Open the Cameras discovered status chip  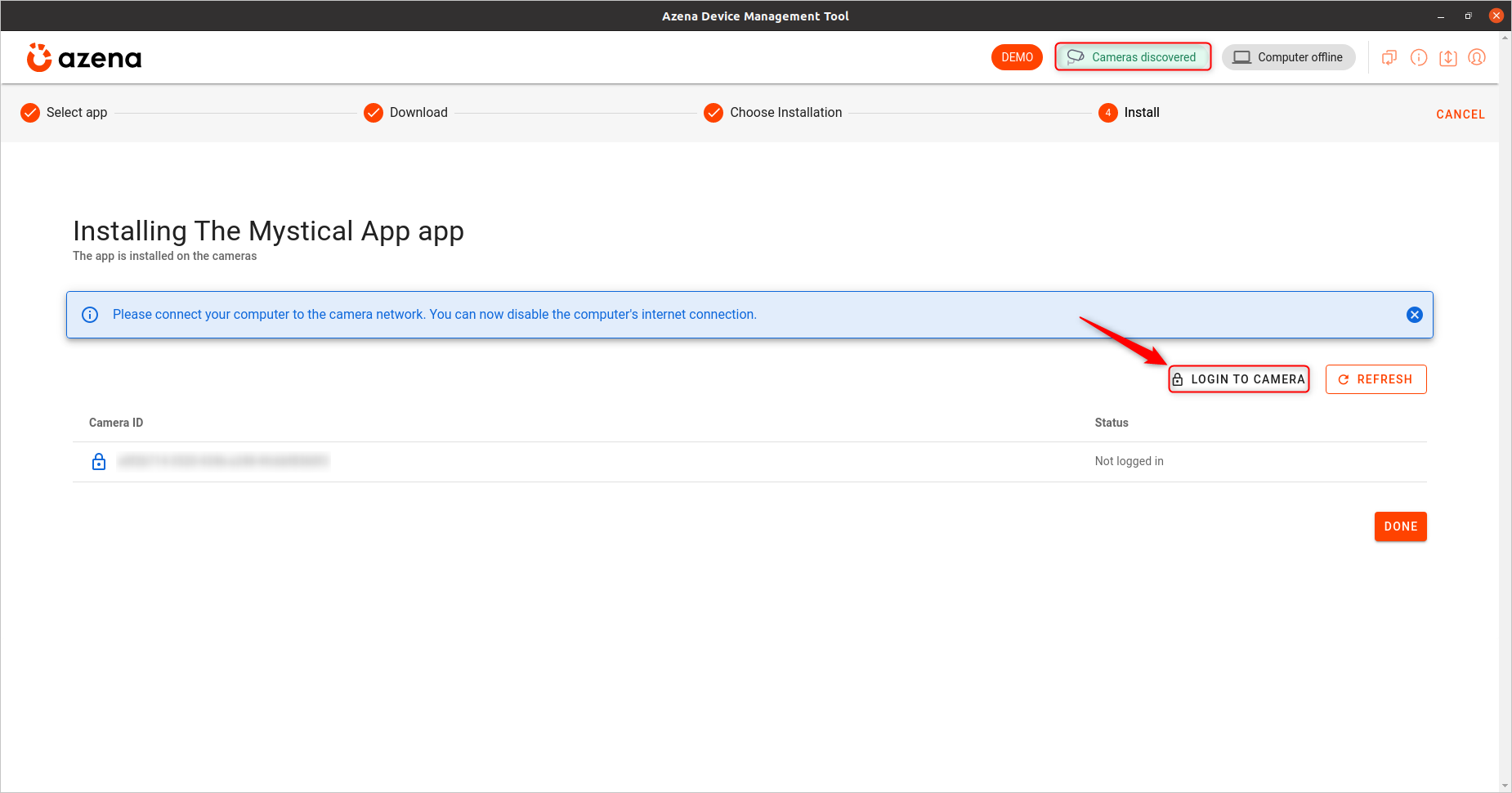[x=1133, y=57]
